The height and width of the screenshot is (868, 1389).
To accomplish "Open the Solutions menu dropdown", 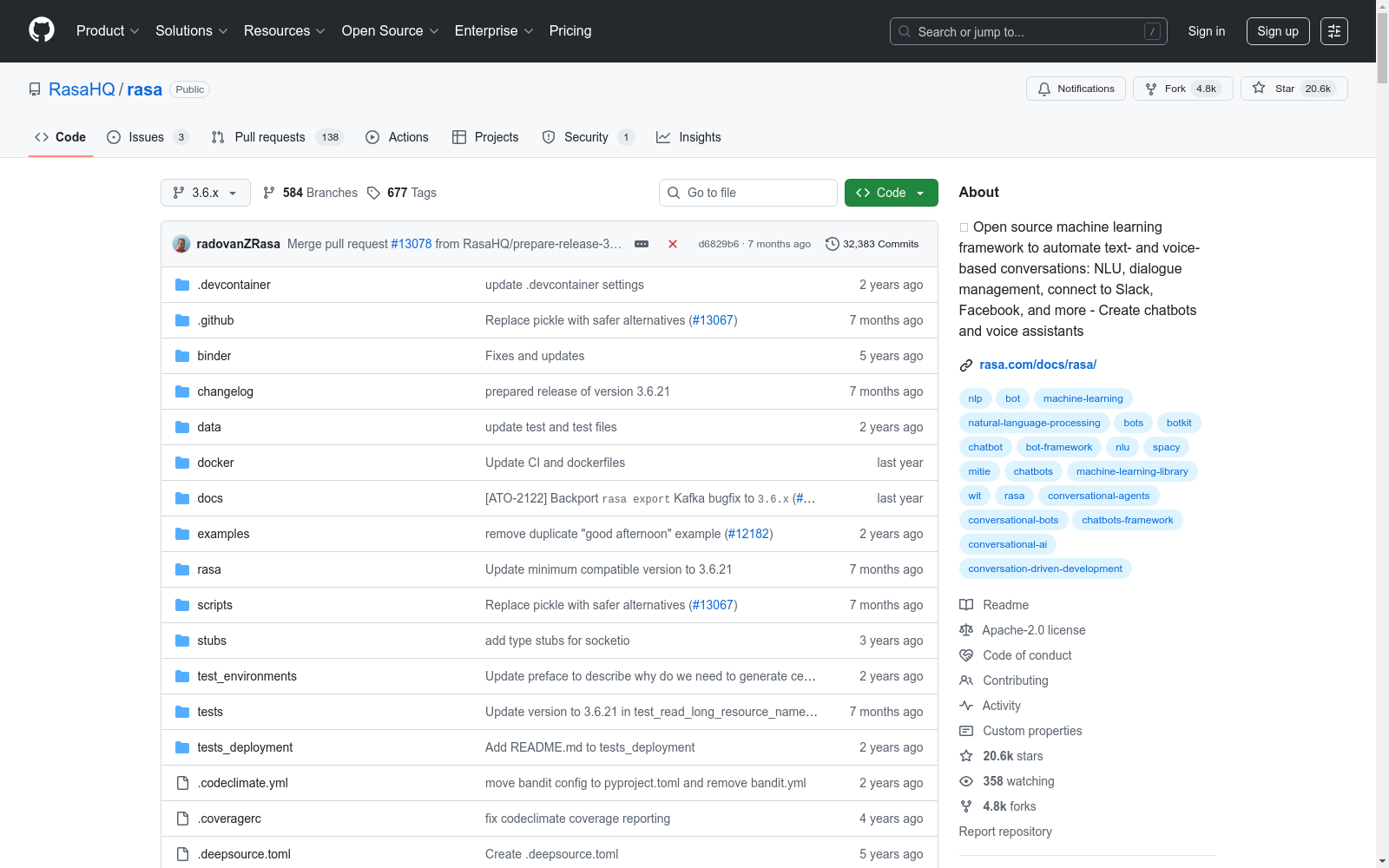I will point(192,31).
